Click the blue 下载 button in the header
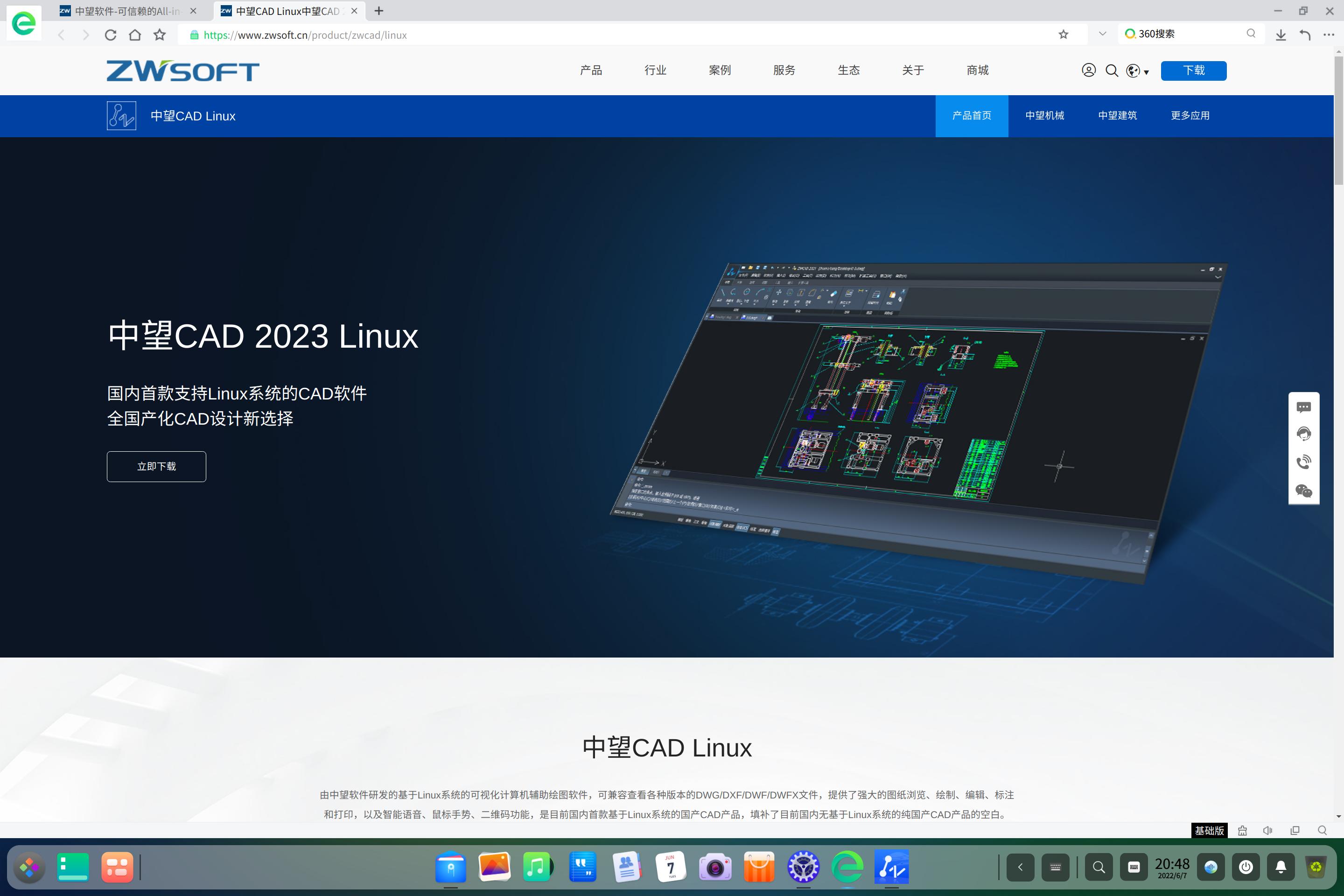Screen dimensions: 1344x896 pyautogui.click(x=1193, y=70)
